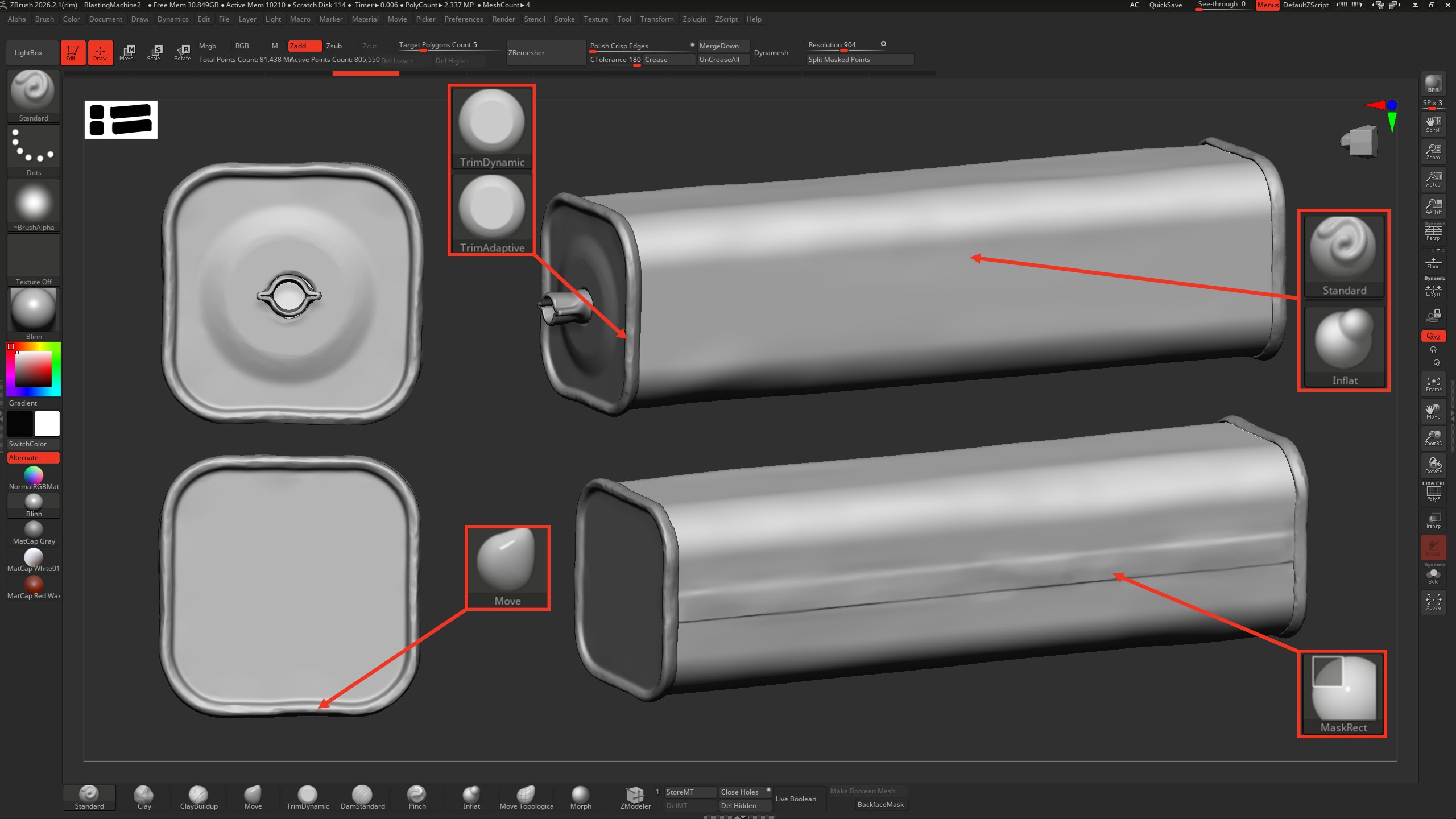Toggle Persp perspective view
Viewport: 1456px width, 819px height.
(1433, 233)
